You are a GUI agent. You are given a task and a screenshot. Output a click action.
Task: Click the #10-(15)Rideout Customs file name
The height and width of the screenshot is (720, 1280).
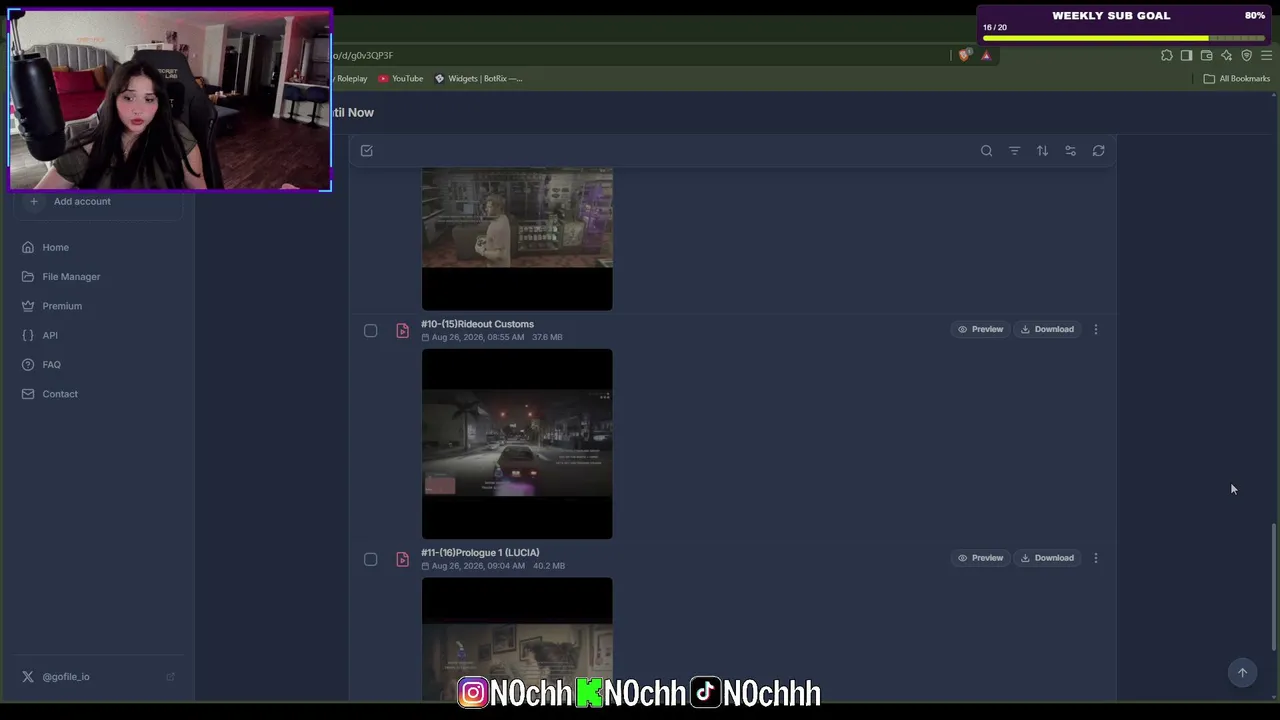point(477,324)
